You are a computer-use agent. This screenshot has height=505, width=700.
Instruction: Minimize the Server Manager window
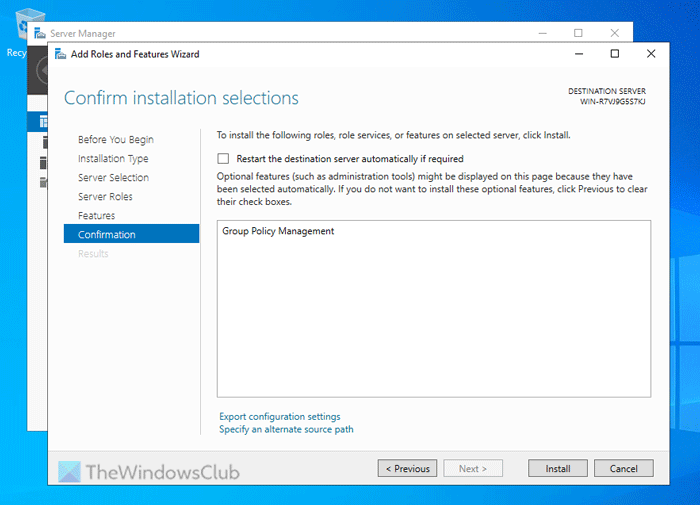542,33
